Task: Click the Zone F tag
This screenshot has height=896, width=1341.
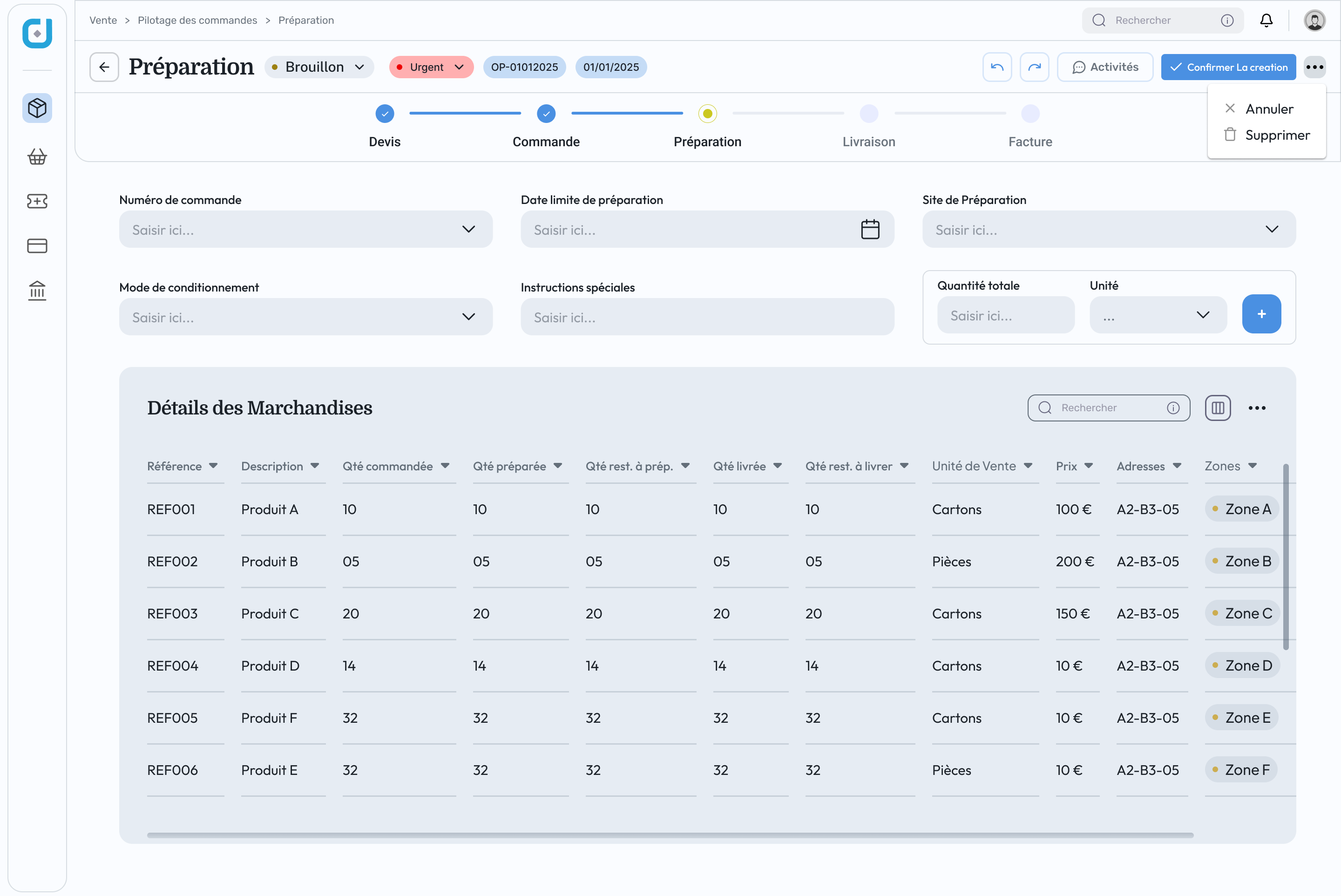Action: click(1241, 770)
